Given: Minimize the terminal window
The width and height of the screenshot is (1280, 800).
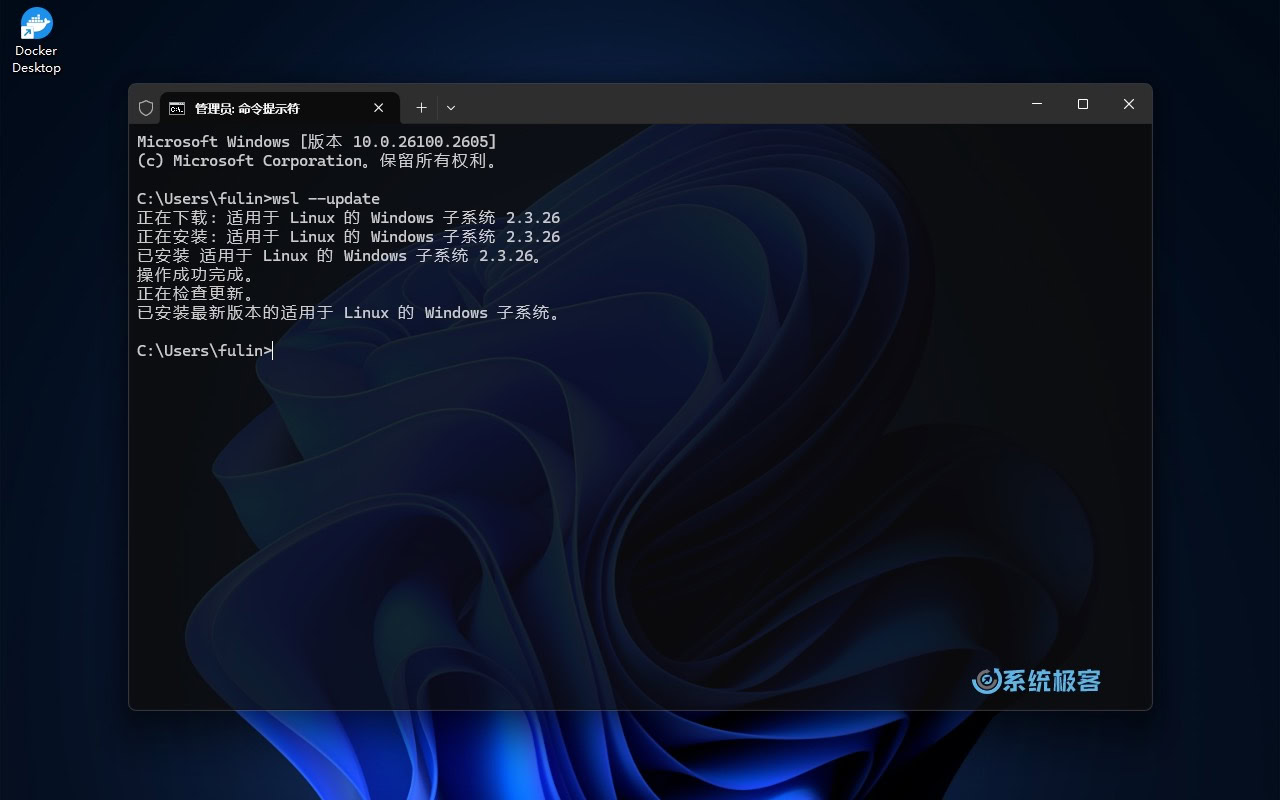Looking at the screenshot, I should tap(1037, 104).
